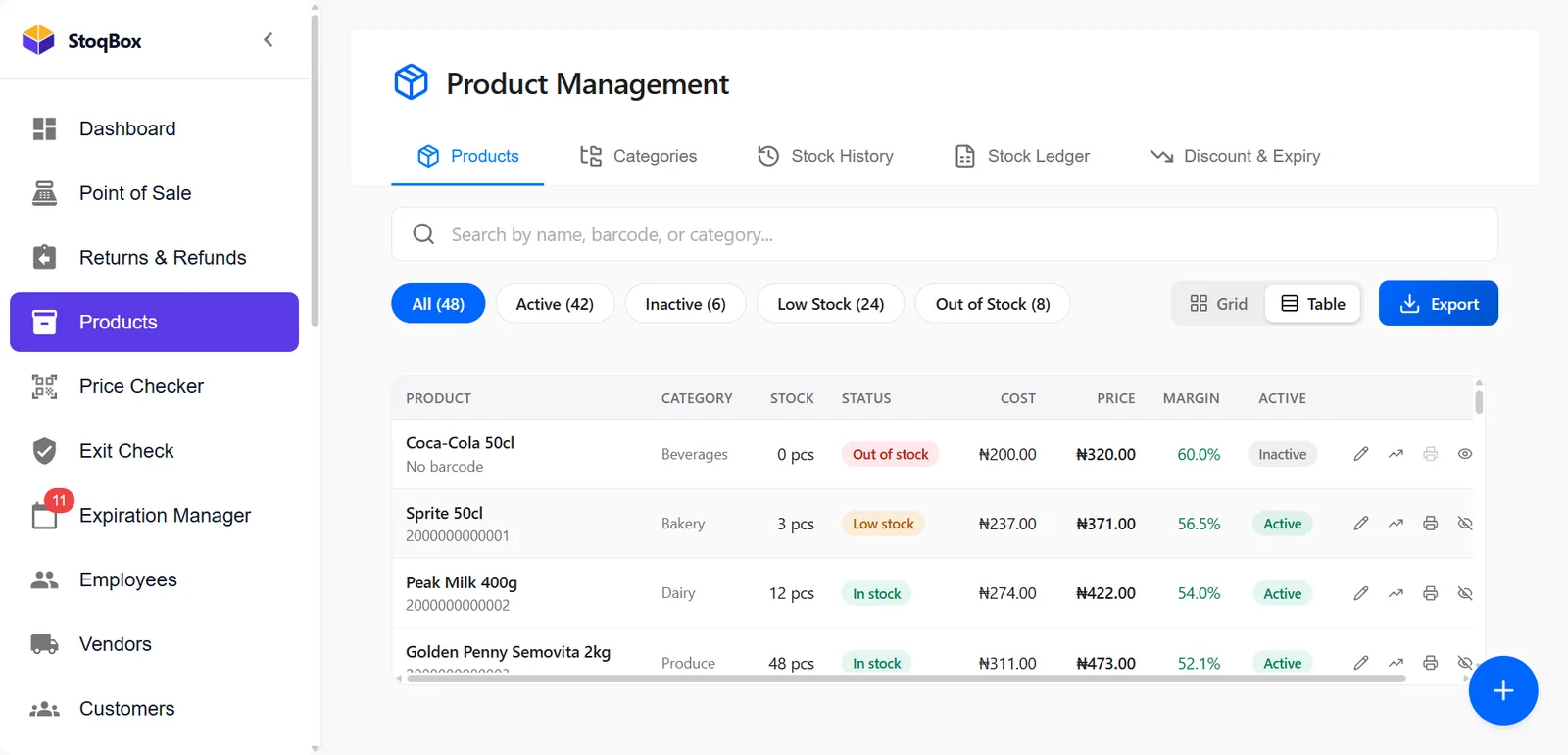Screen dimensions: 1568x755
Task: Hide the Sprite 50cl product with the eye-off icon
Action: tap(1465, 524)
